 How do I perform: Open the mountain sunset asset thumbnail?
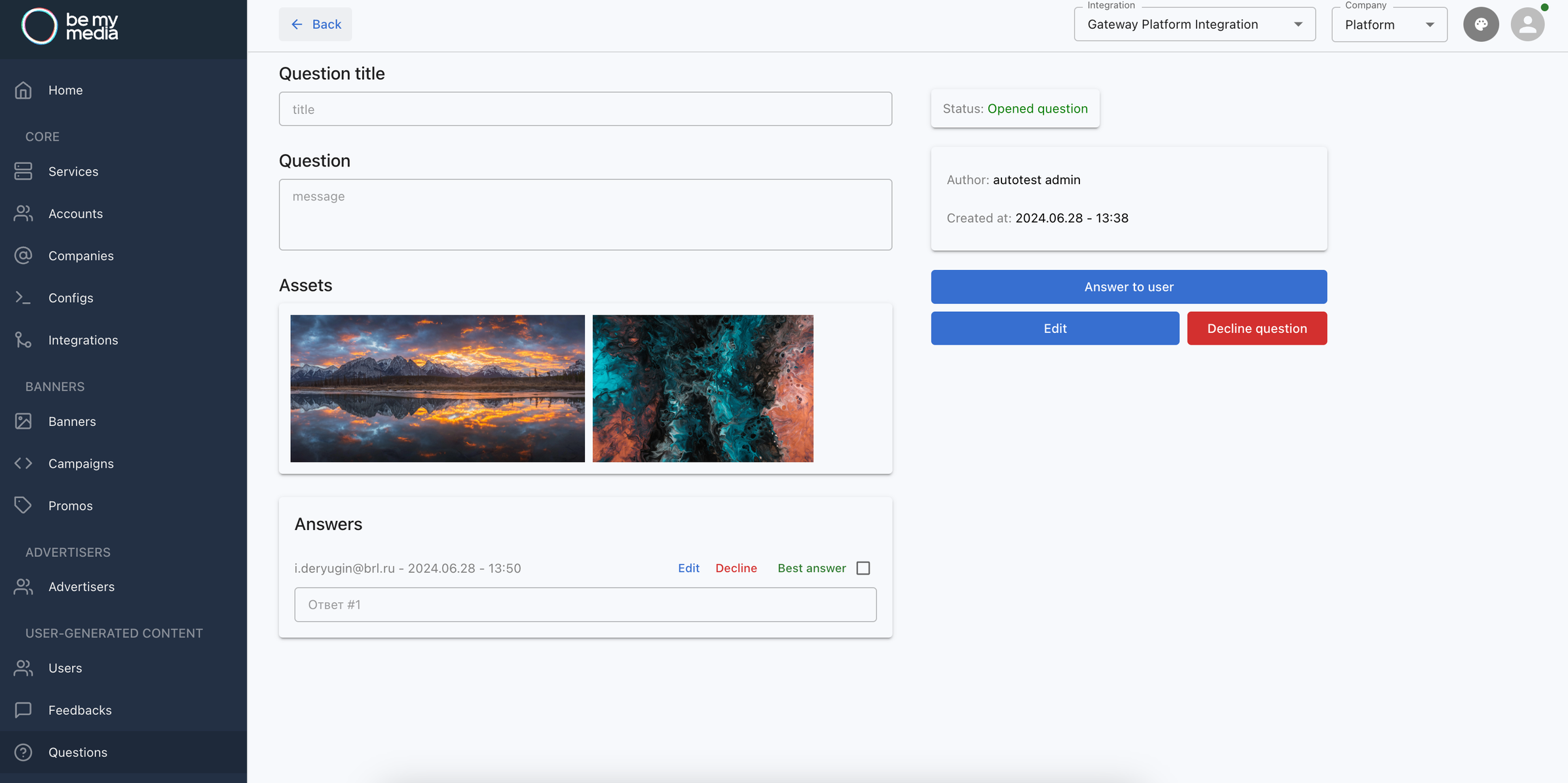(x=438, y=389)
